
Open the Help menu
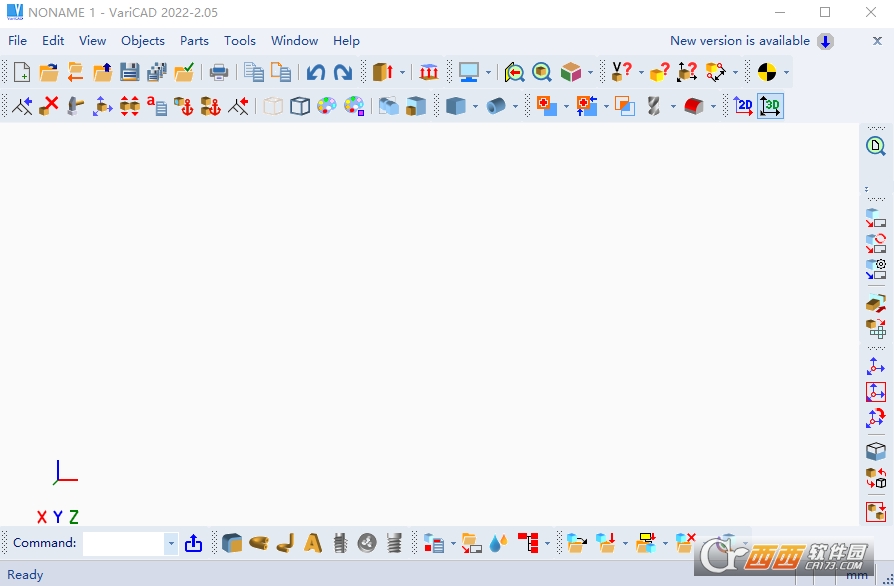(x=346, y=41)
